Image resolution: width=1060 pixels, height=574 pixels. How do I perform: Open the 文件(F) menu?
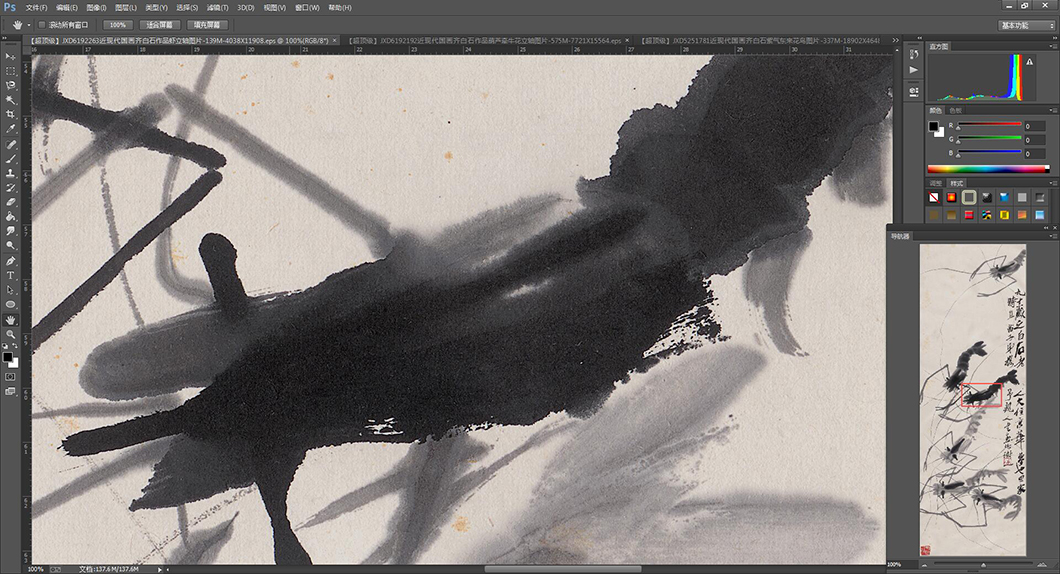tap(37, 7)
